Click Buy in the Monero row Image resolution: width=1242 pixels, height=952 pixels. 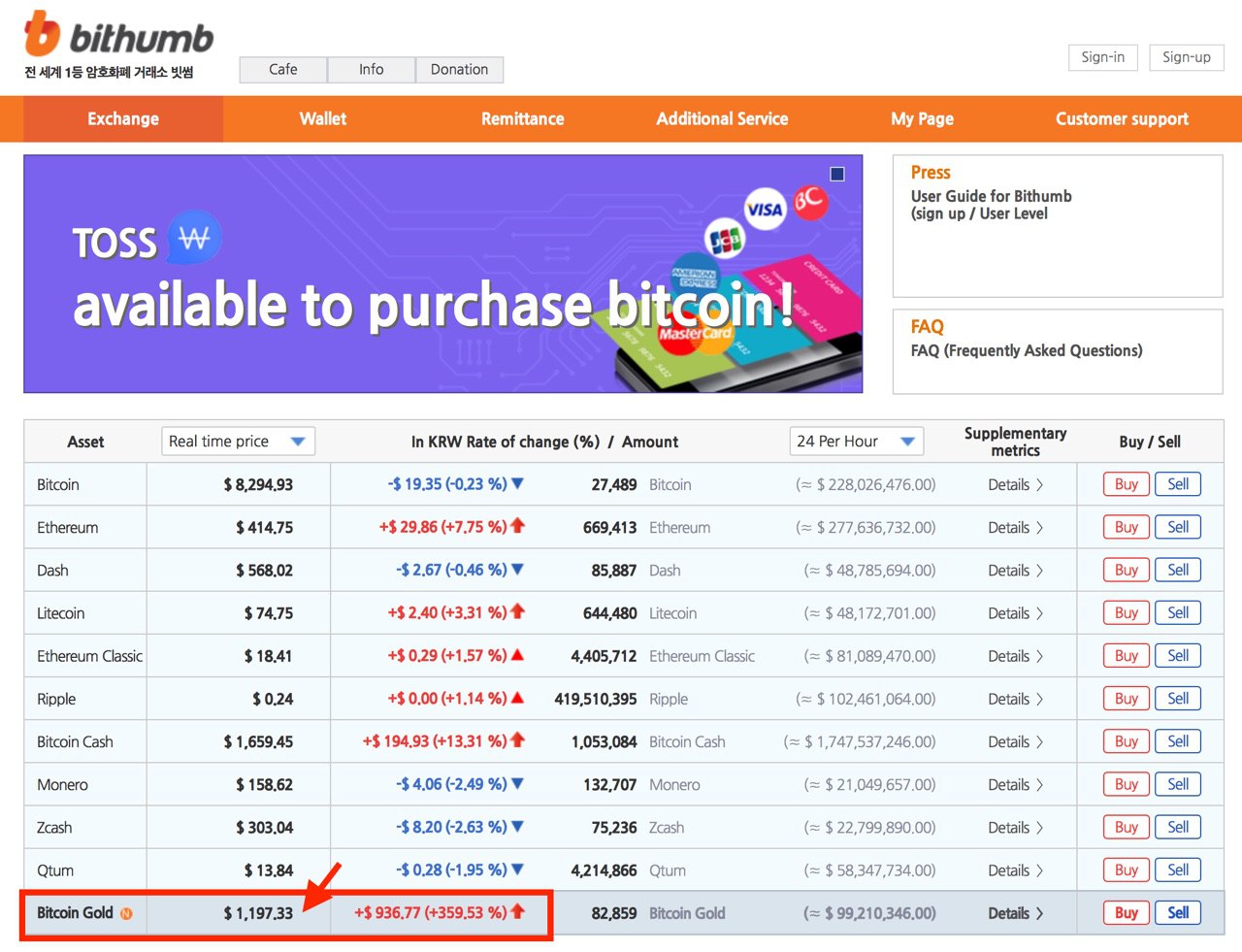point(1127,784)
